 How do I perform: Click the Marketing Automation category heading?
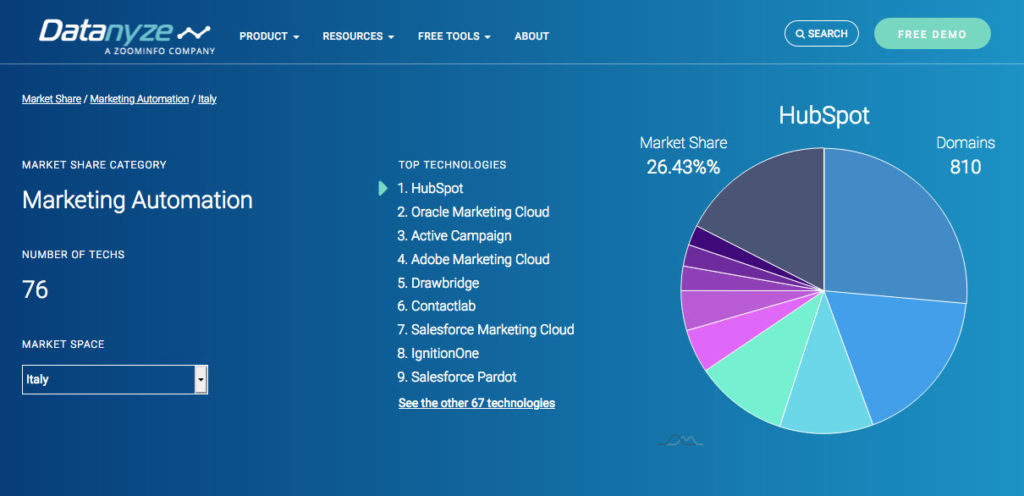pos(137,200)
